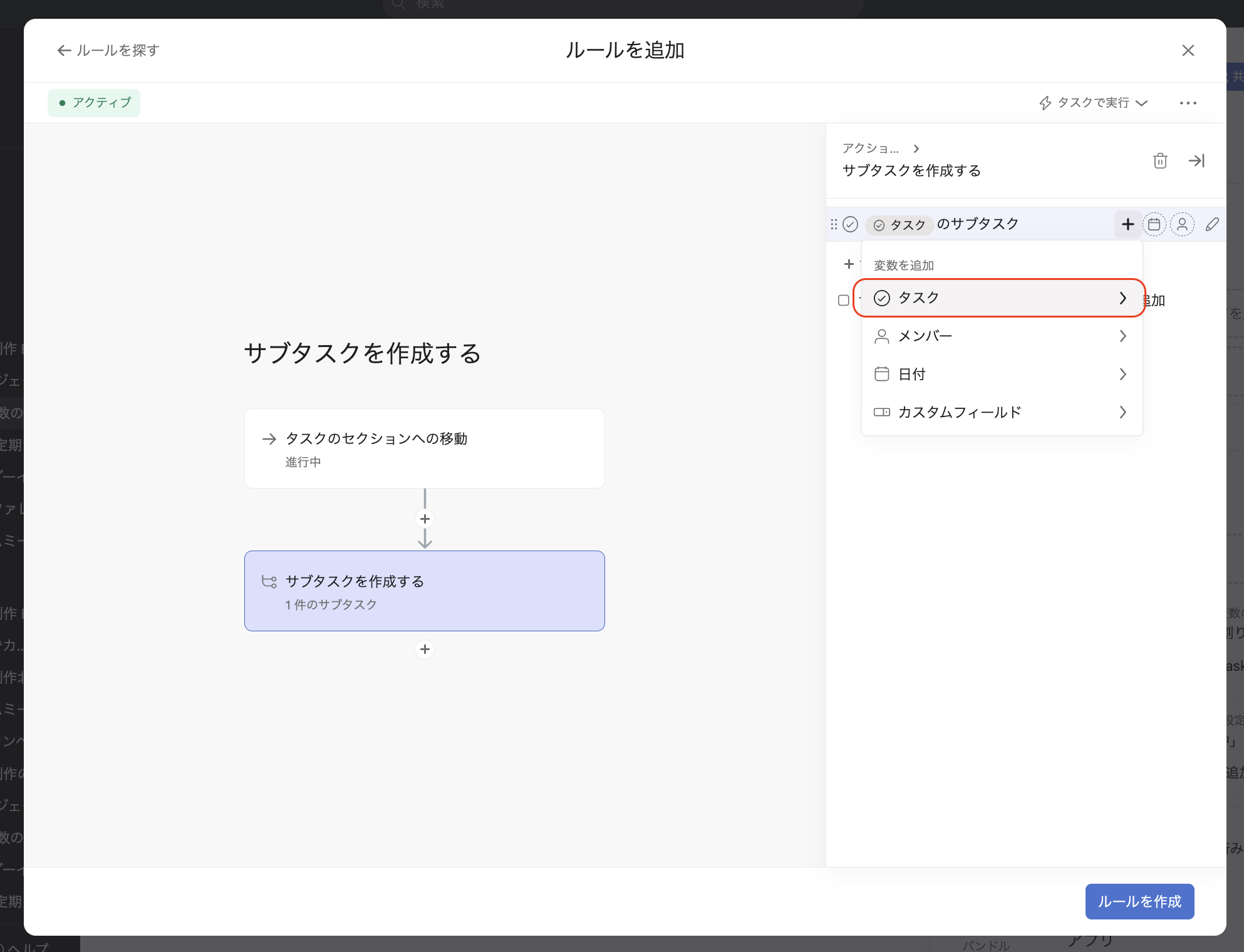Collapse the side panel with arrow-bar icon
1244x952 pixels.
click(1196, 161)
